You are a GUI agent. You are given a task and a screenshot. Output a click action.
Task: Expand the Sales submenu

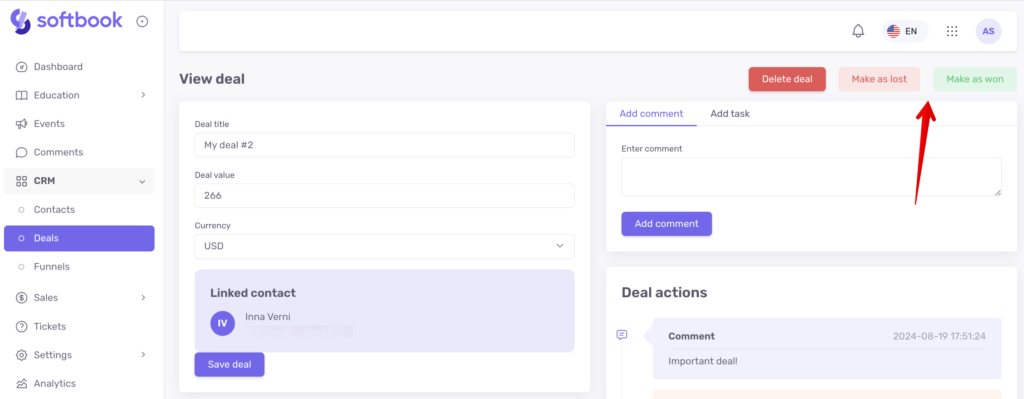[x=79, y=298]
